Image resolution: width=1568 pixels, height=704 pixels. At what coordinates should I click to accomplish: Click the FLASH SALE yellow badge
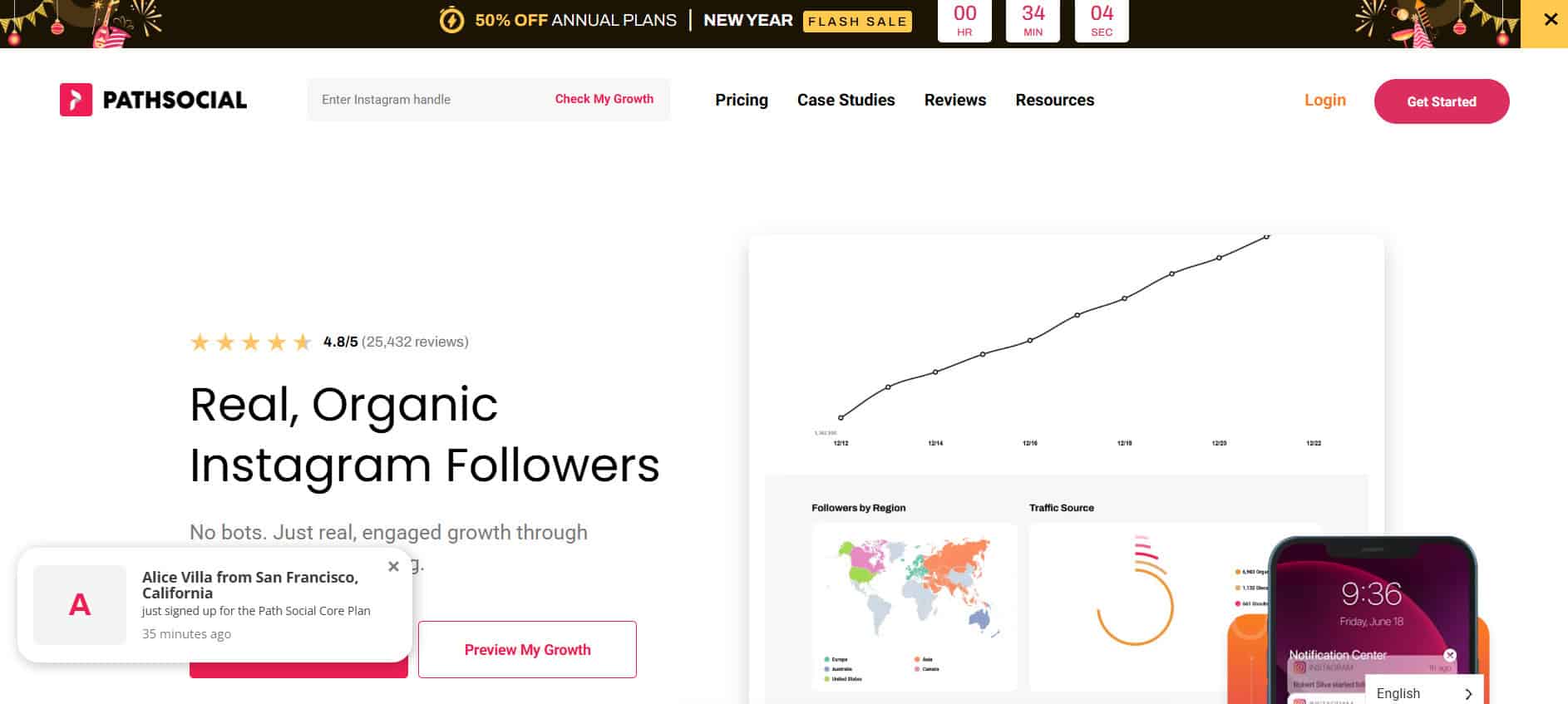pyautogui.click(x=856, y=21)
